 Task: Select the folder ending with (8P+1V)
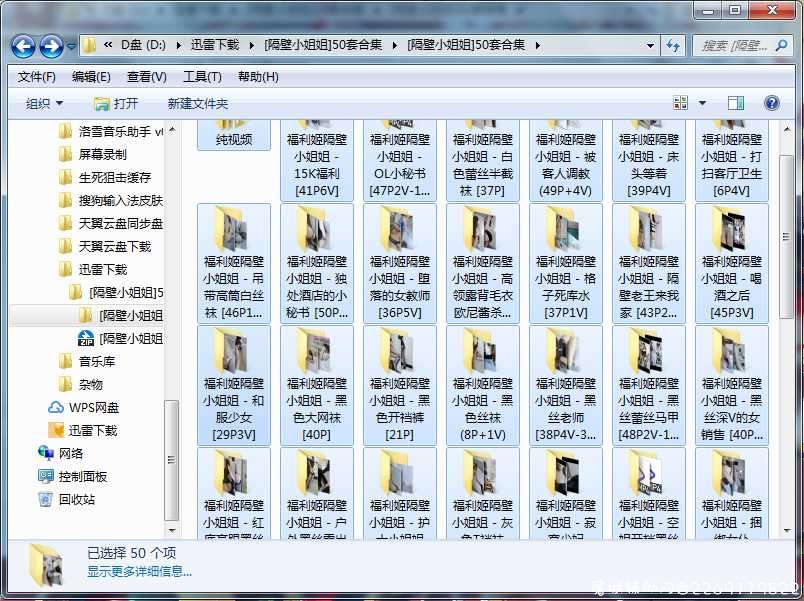483,386
